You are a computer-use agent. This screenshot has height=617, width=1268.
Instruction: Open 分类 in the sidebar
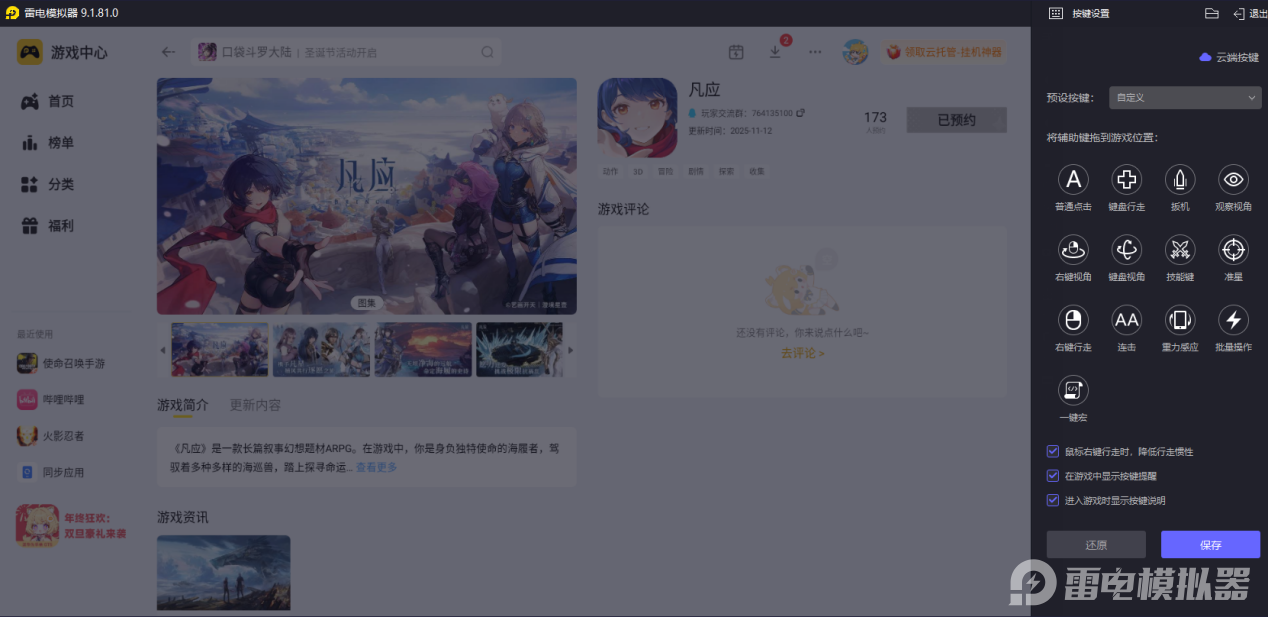coord(47,185)
